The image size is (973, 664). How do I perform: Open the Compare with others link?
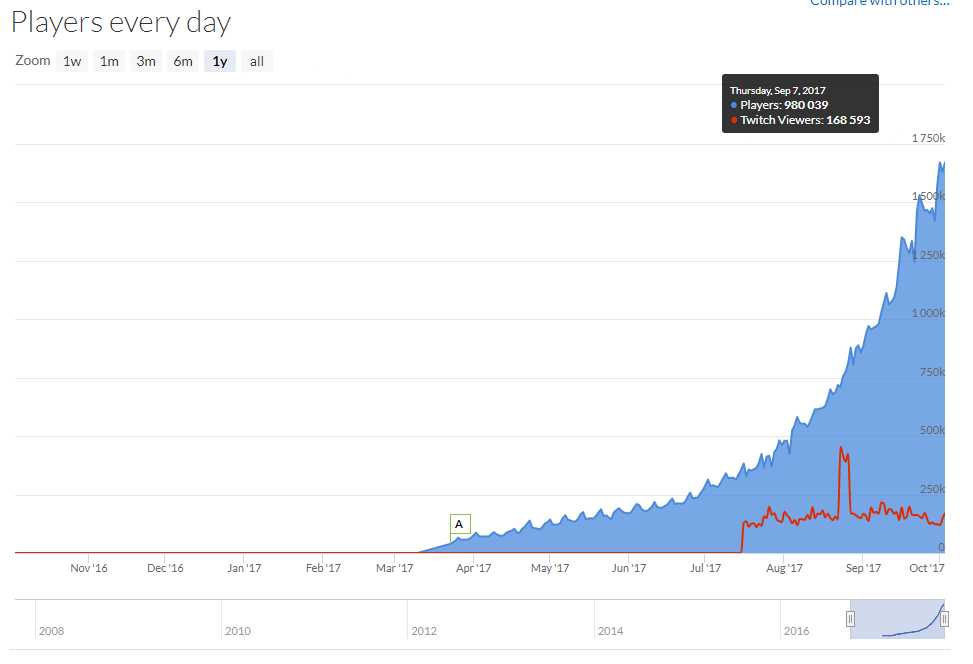[878, 3]
